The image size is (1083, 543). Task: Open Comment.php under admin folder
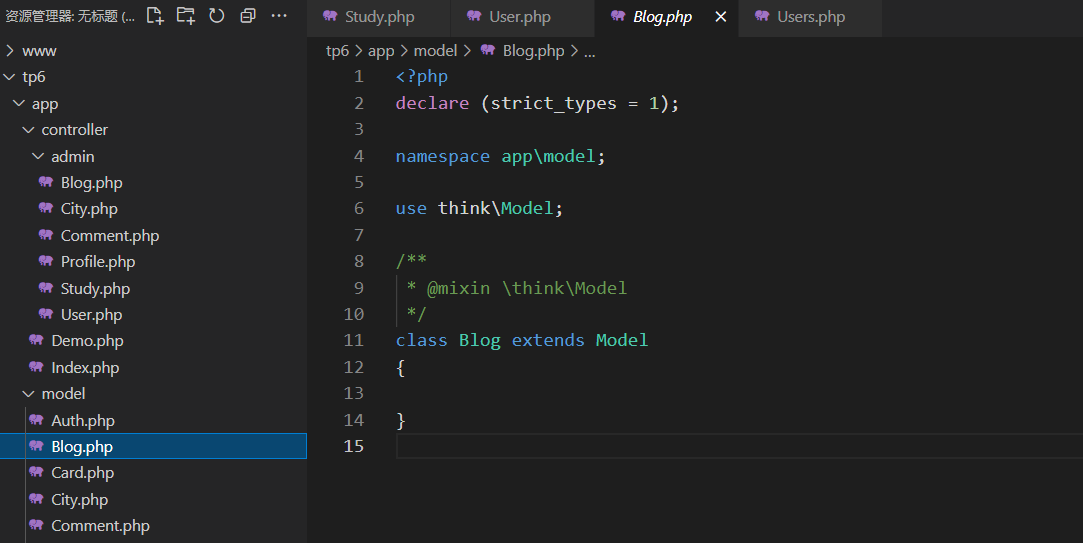coord(153,236)
